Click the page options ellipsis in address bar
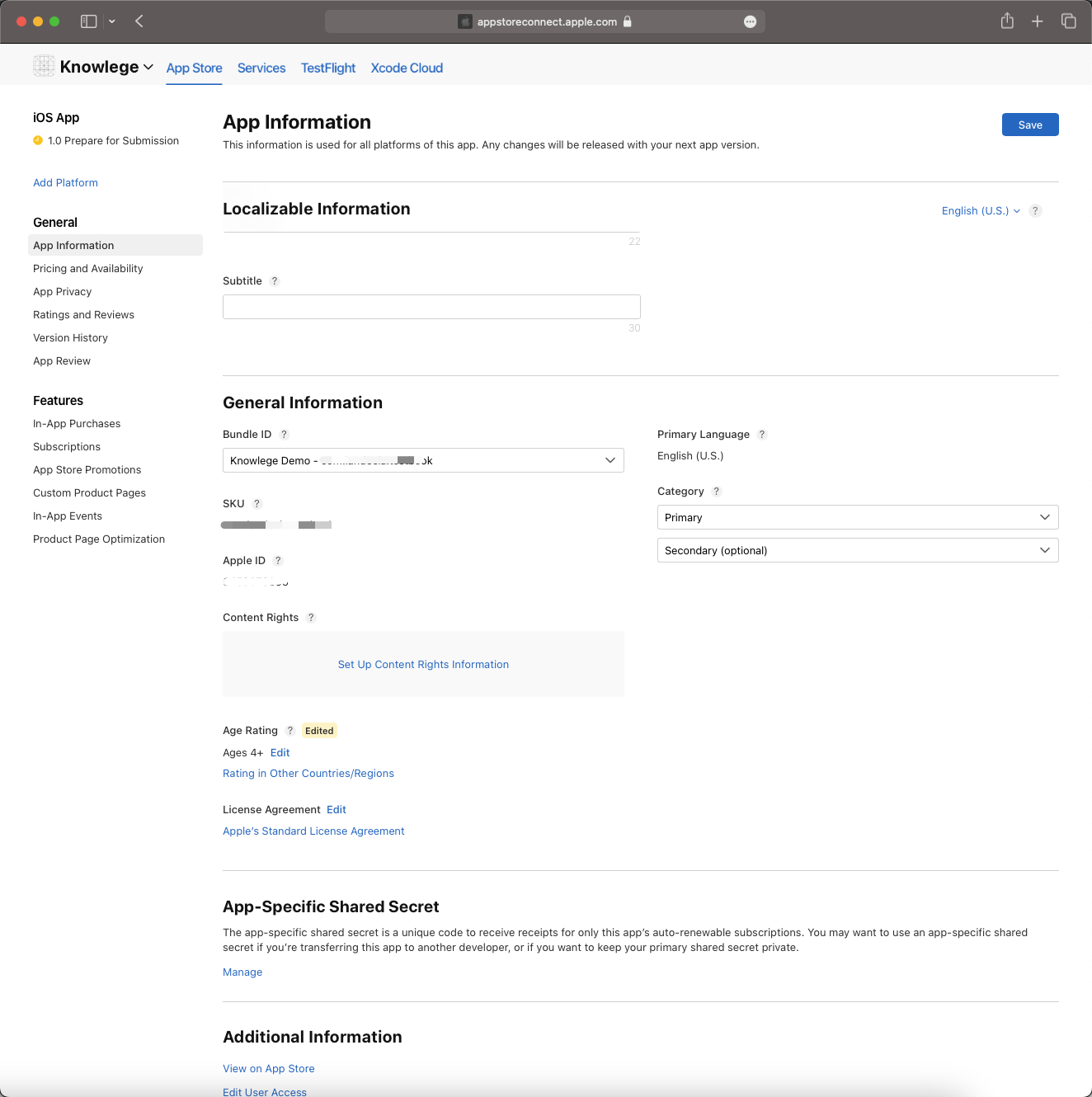 coord(750,22)
